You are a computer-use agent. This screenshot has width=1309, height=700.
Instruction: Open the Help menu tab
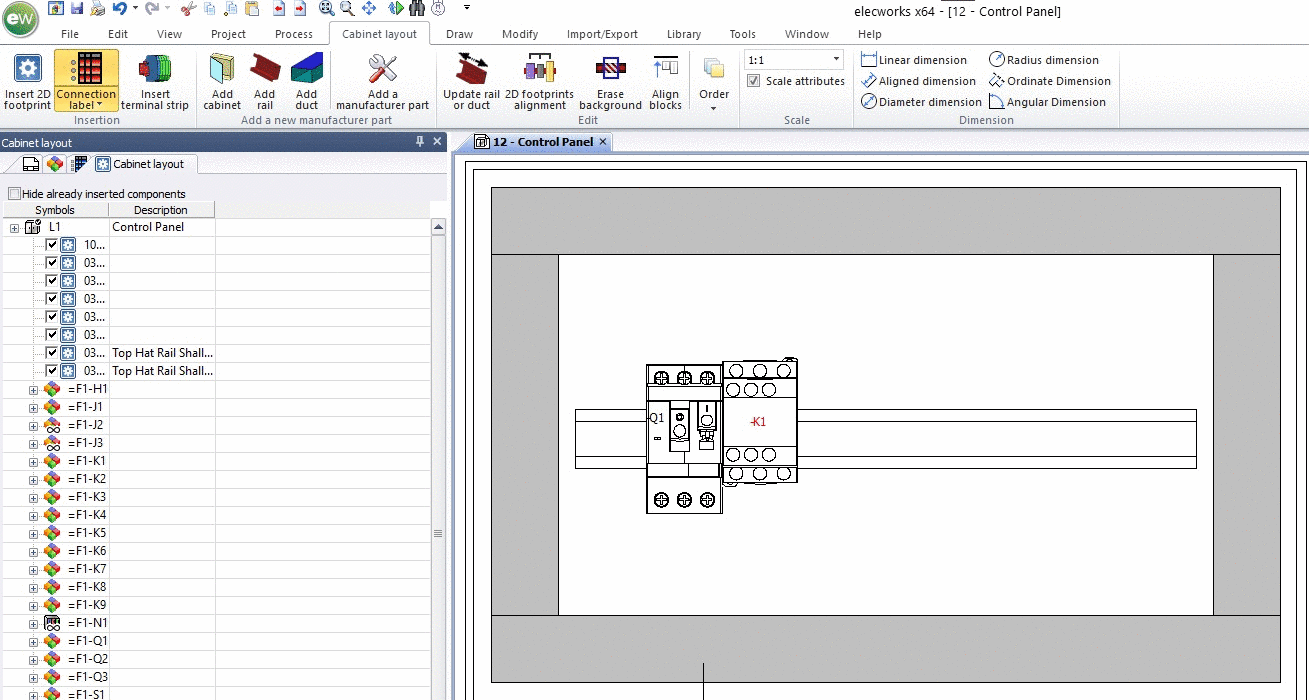(870, 34)
